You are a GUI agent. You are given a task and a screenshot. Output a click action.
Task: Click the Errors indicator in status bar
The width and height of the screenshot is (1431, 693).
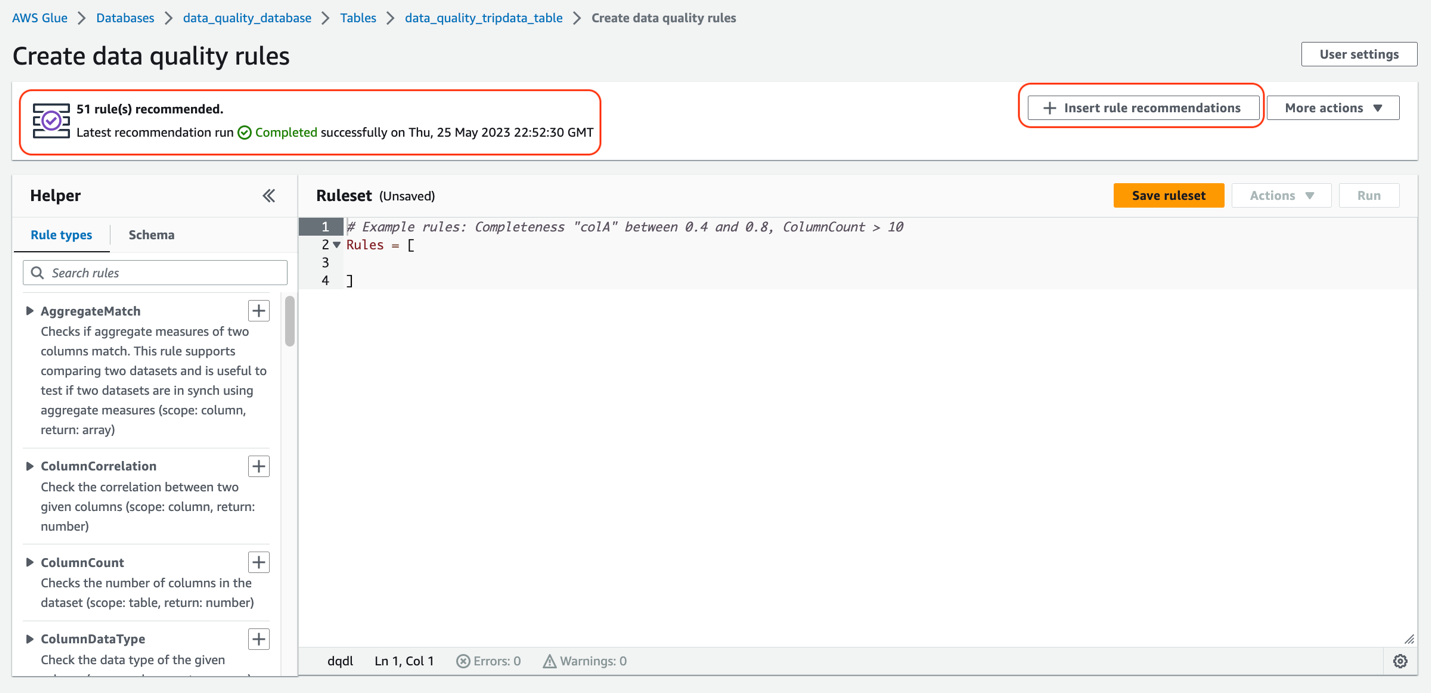[x=489, y=661]
